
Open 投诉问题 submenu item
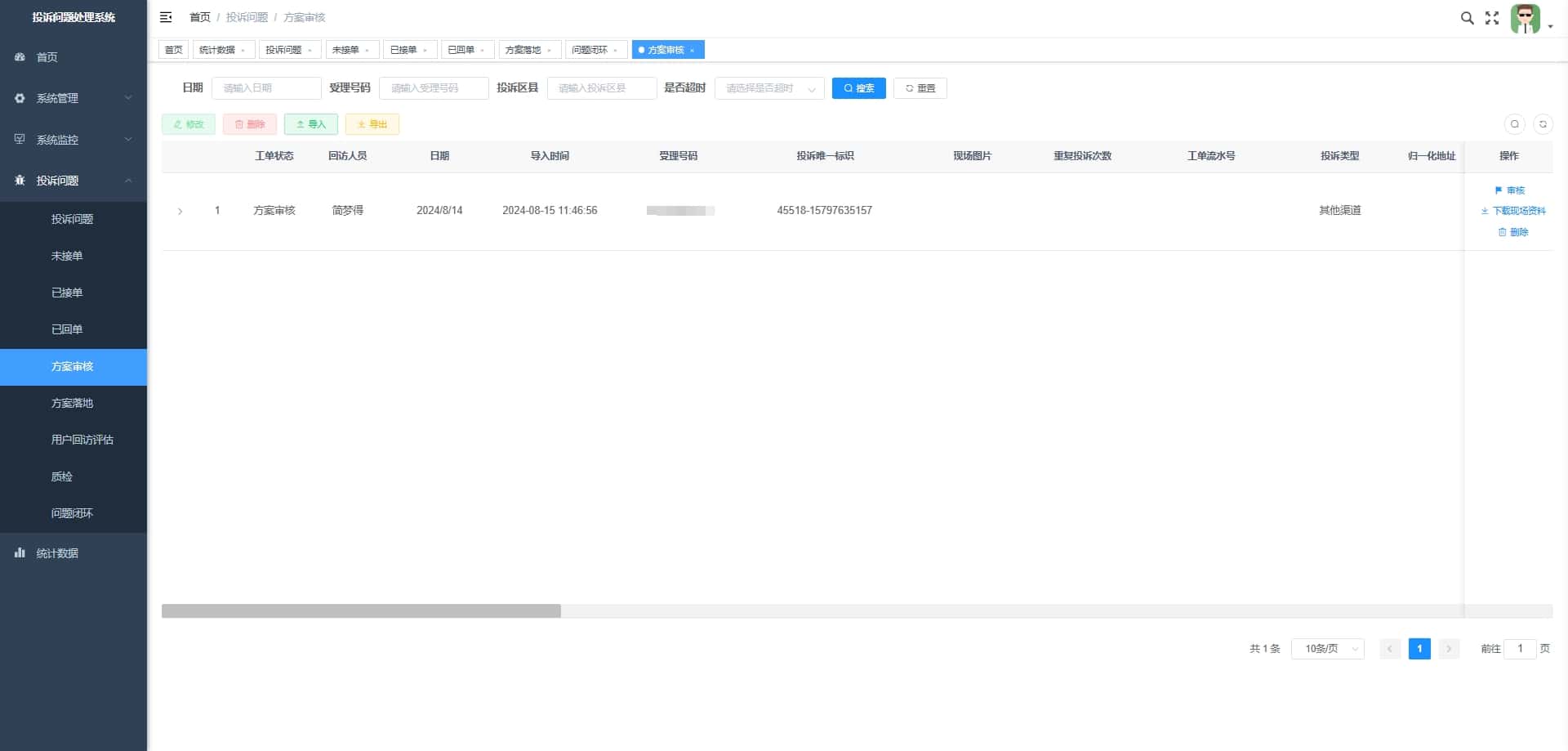(73, 219)
